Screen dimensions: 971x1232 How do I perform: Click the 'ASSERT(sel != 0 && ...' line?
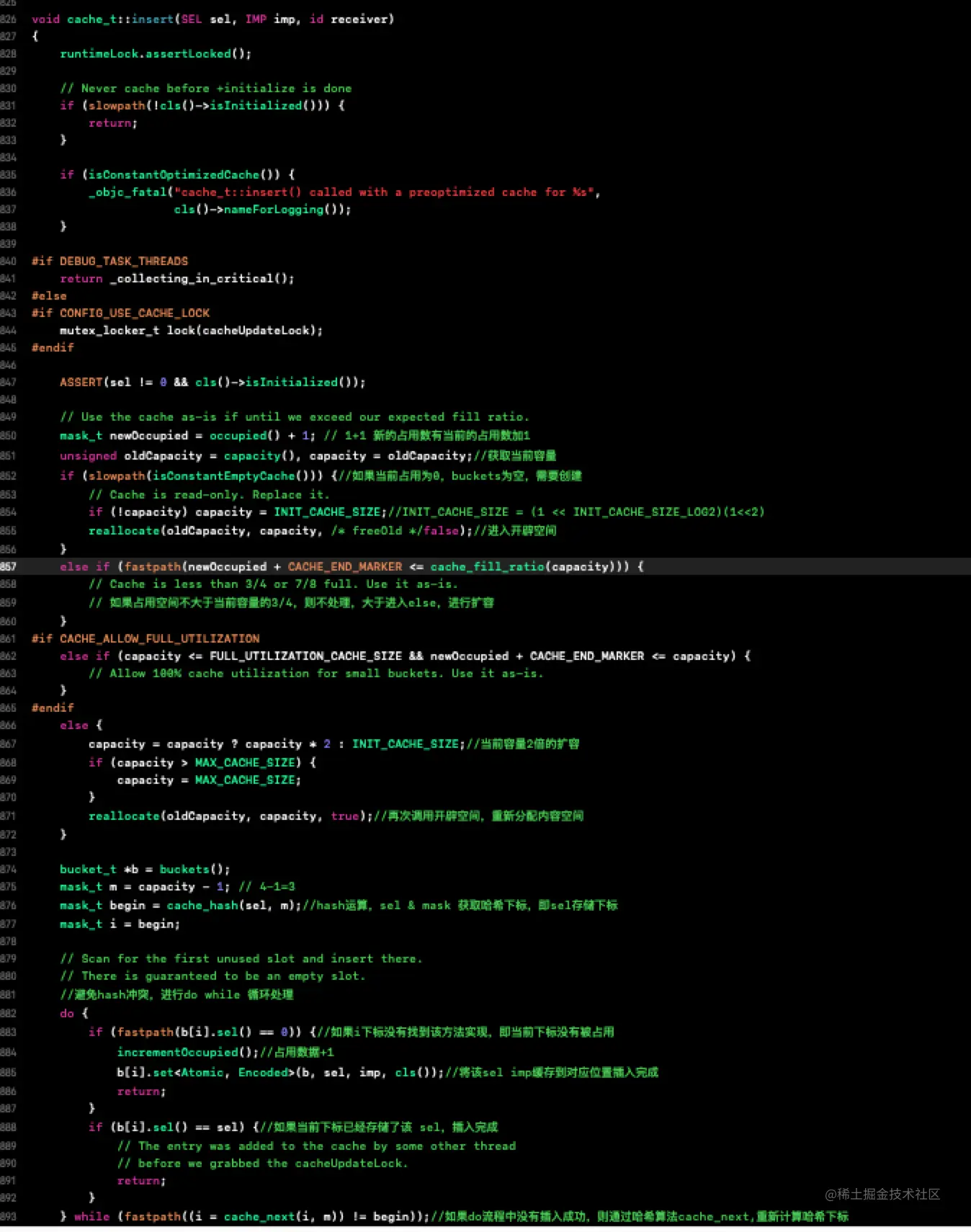[x=212, y=382]
